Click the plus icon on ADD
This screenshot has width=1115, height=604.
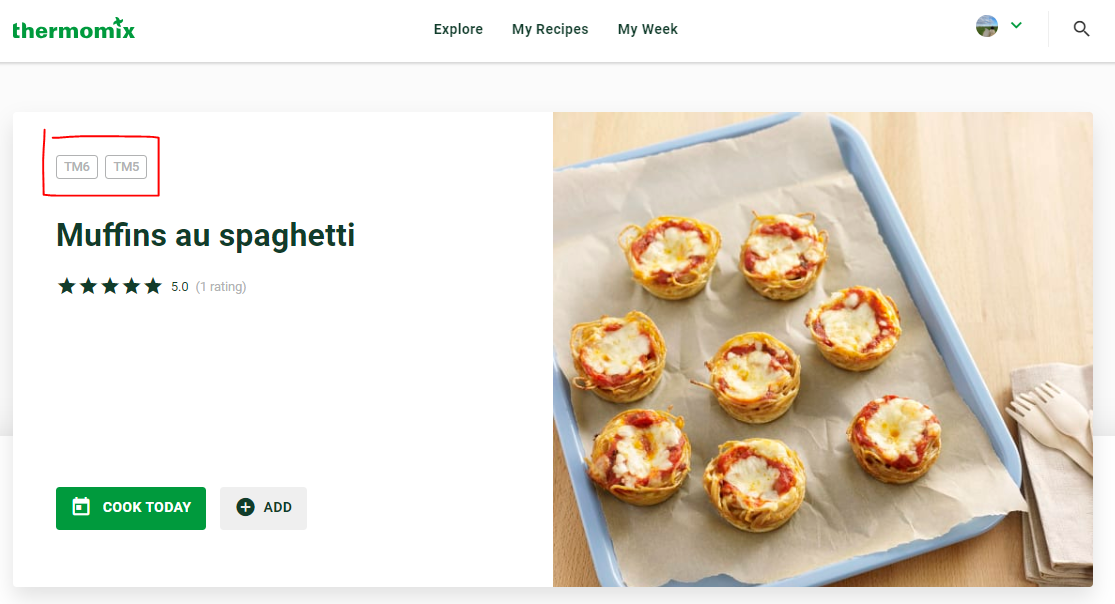tap(245, 507)
